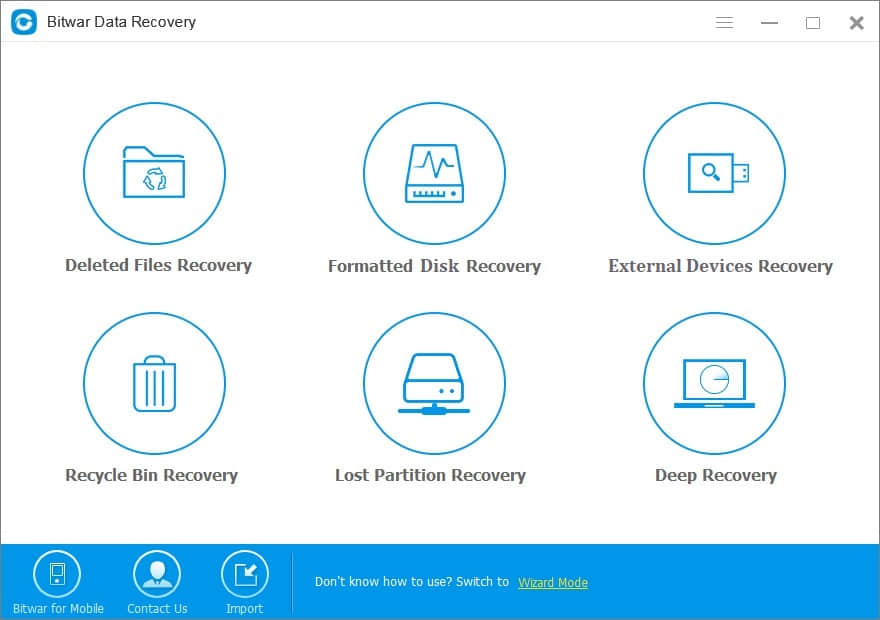
Task: Click the Formatted Disk Recovery label
Action: [434, 266]
